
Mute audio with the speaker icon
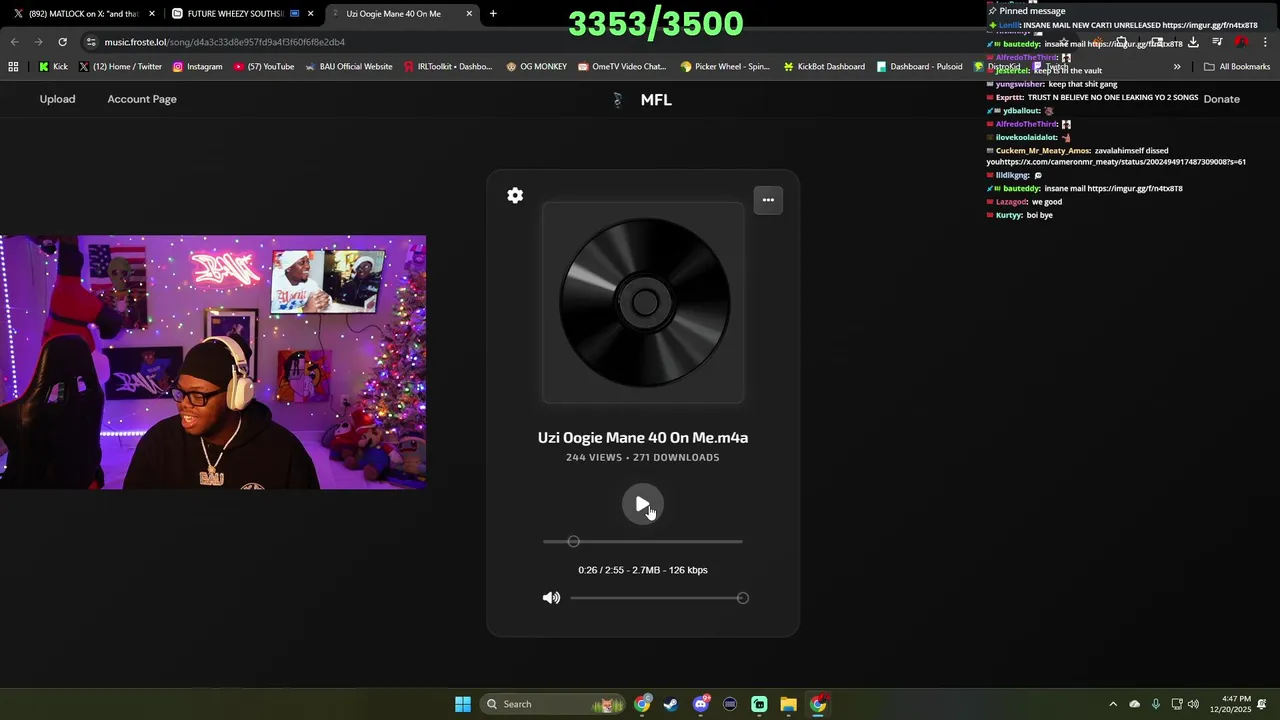click(x=551, y=598)
